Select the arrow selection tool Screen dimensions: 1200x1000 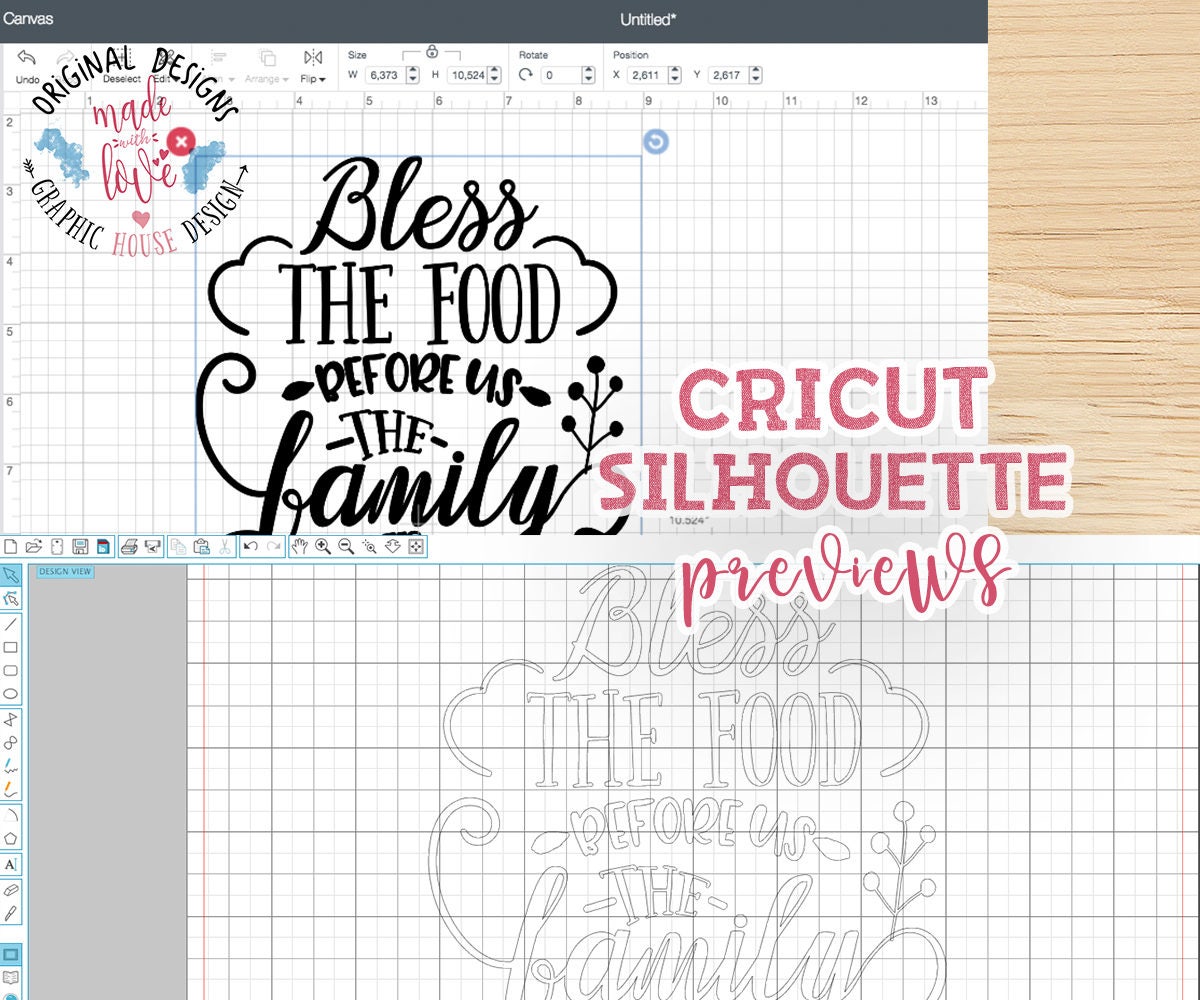pyautogui.click(x=12, y=575)
